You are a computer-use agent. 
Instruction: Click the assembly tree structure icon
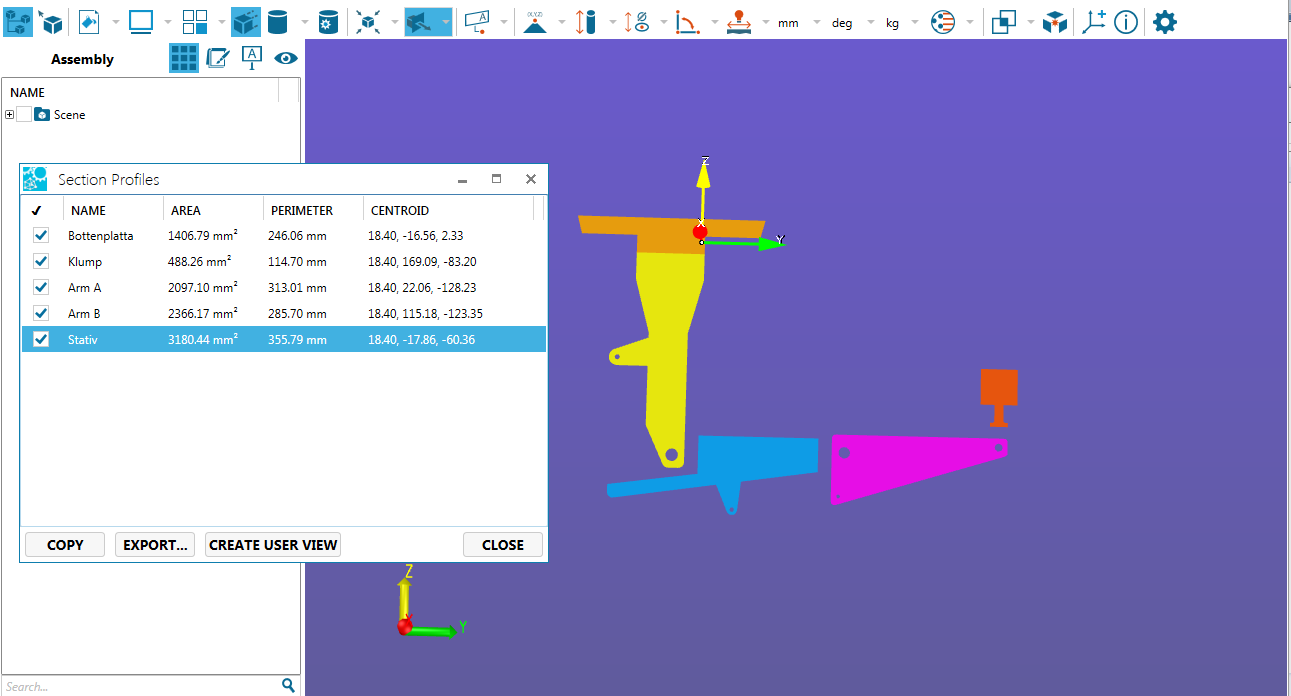pyautogui.click(x=18, y=21)
